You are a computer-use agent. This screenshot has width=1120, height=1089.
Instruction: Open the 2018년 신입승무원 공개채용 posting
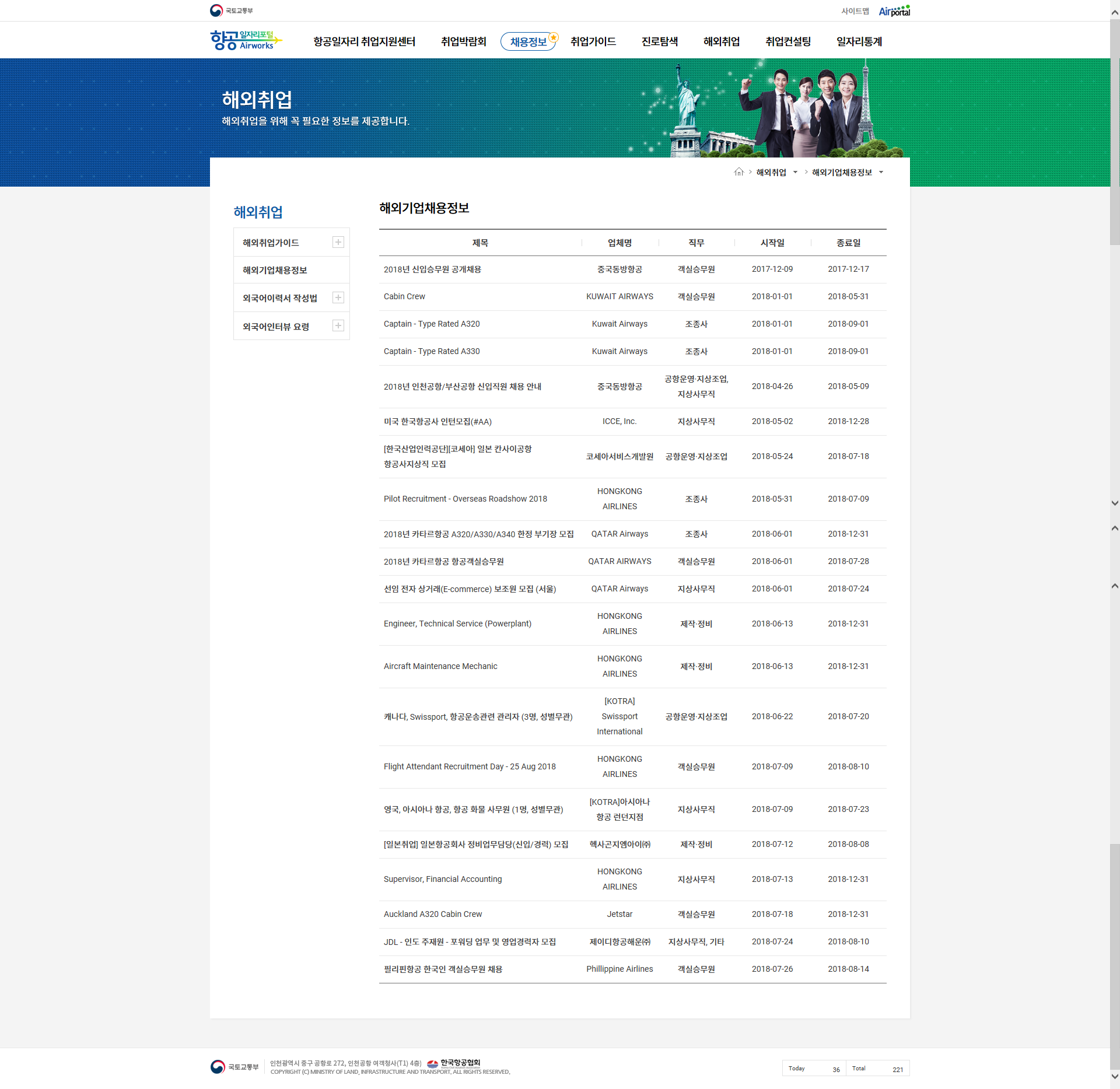pyautogui.click(x=432, y=269)
